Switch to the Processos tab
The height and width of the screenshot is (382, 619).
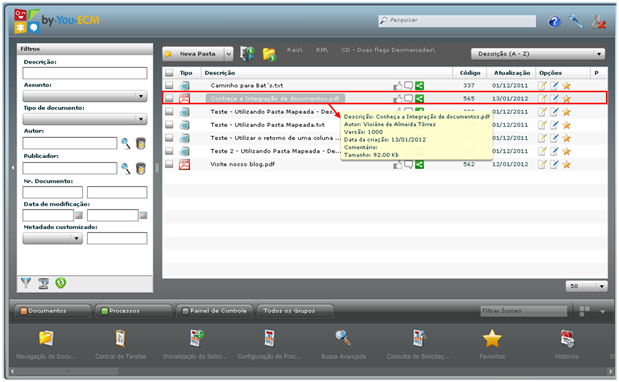(x=133, y=311)
